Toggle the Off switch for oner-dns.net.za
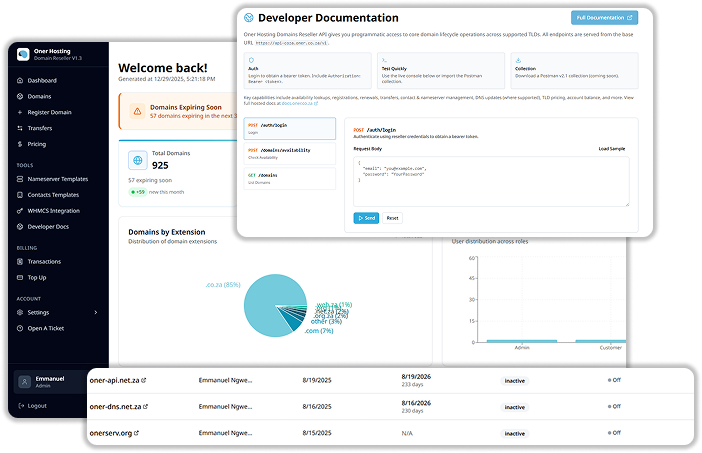 [612, 407]
